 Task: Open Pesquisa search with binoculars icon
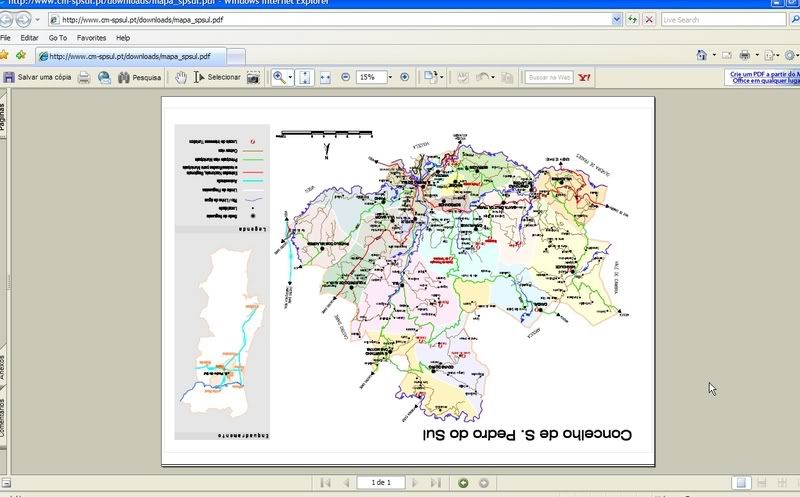(139, 78)
